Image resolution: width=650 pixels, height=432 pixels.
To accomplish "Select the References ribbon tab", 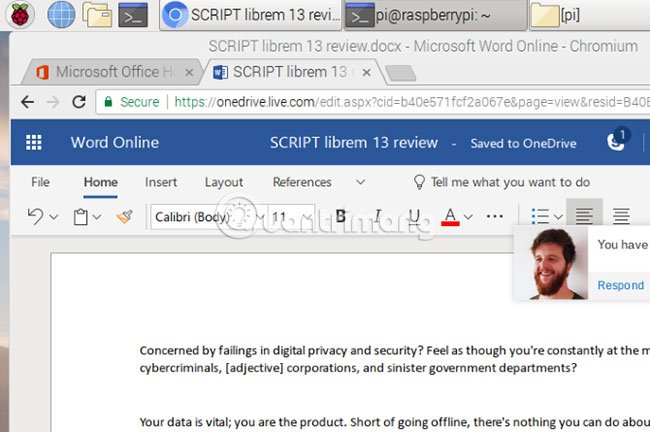I will click(x=302, y=182).
